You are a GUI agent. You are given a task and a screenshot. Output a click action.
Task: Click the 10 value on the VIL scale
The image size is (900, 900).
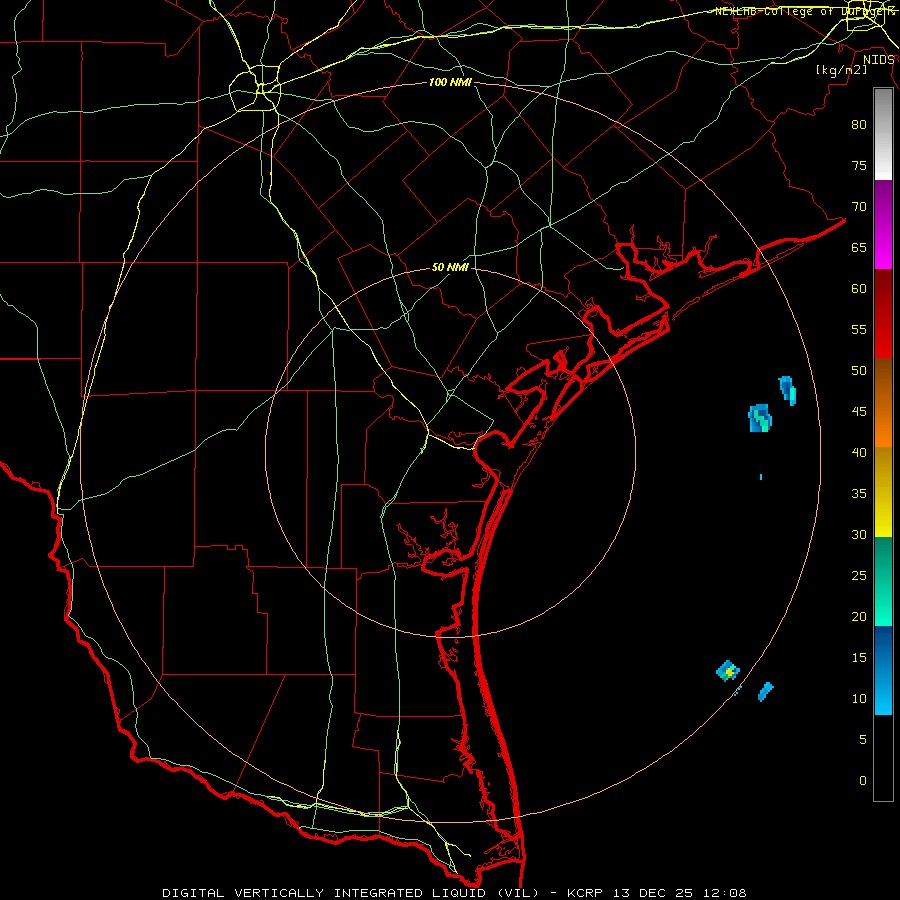pos(859,699)
